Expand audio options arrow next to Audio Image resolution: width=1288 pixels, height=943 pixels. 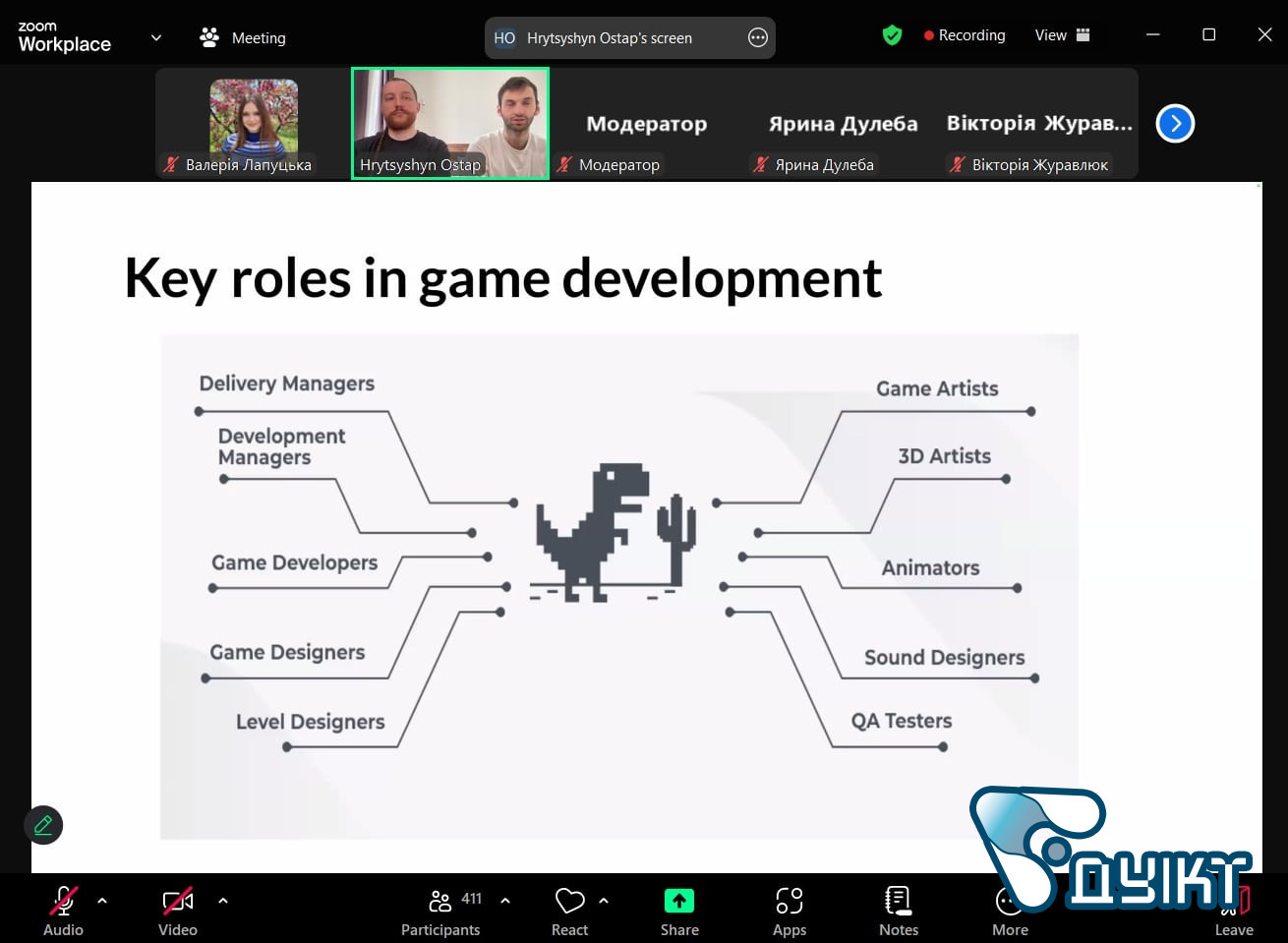coord(102,901)
